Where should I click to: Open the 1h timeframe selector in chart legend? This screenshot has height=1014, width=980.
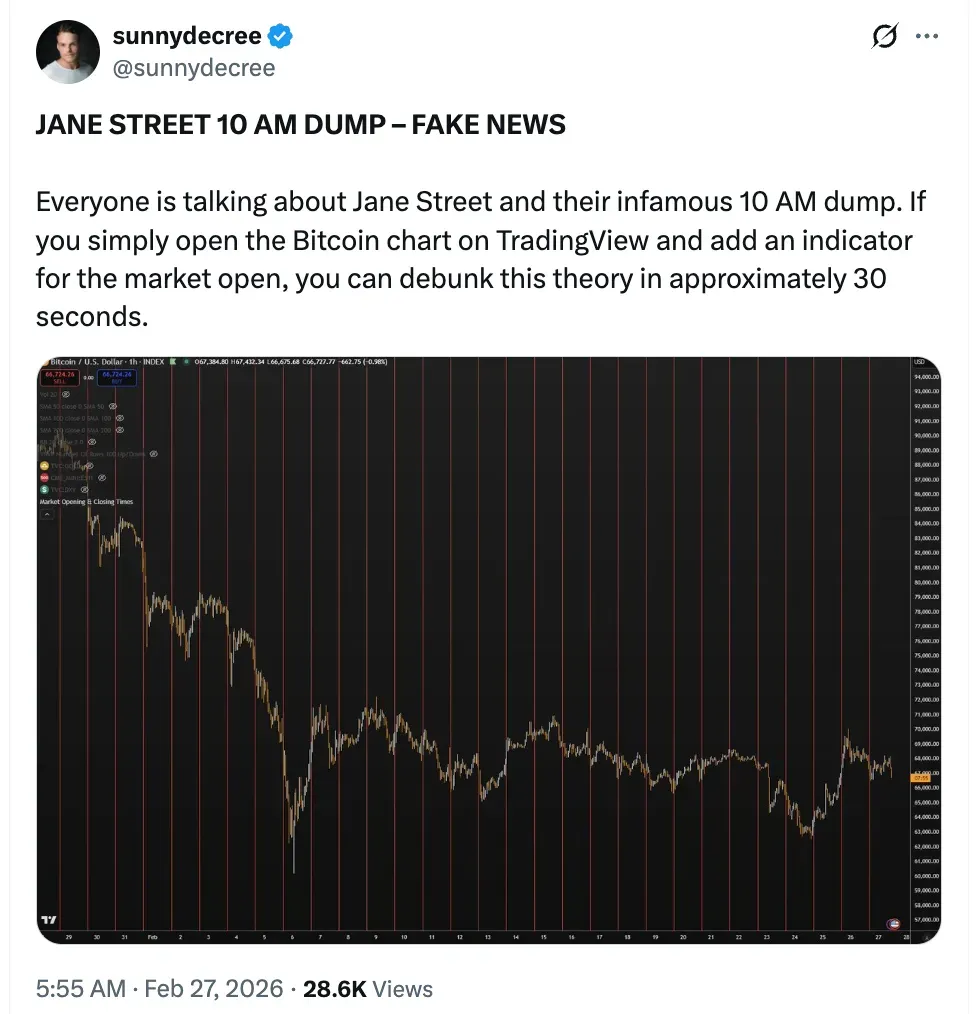[134, 362]
